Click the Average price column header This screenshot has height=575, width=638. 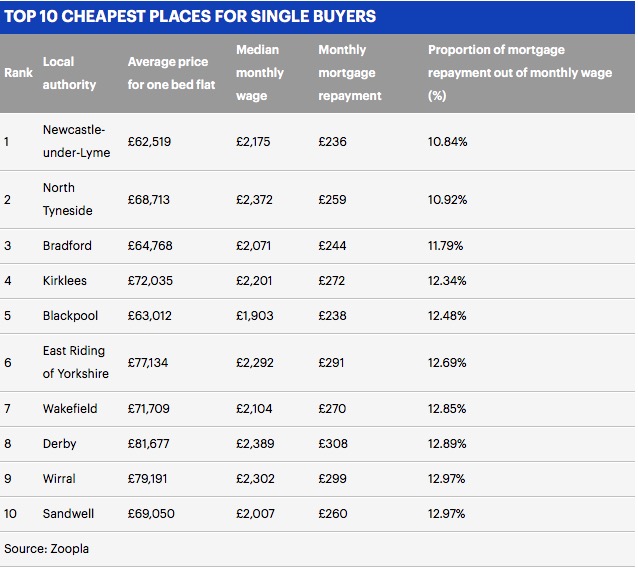click(x=171, y=73)
